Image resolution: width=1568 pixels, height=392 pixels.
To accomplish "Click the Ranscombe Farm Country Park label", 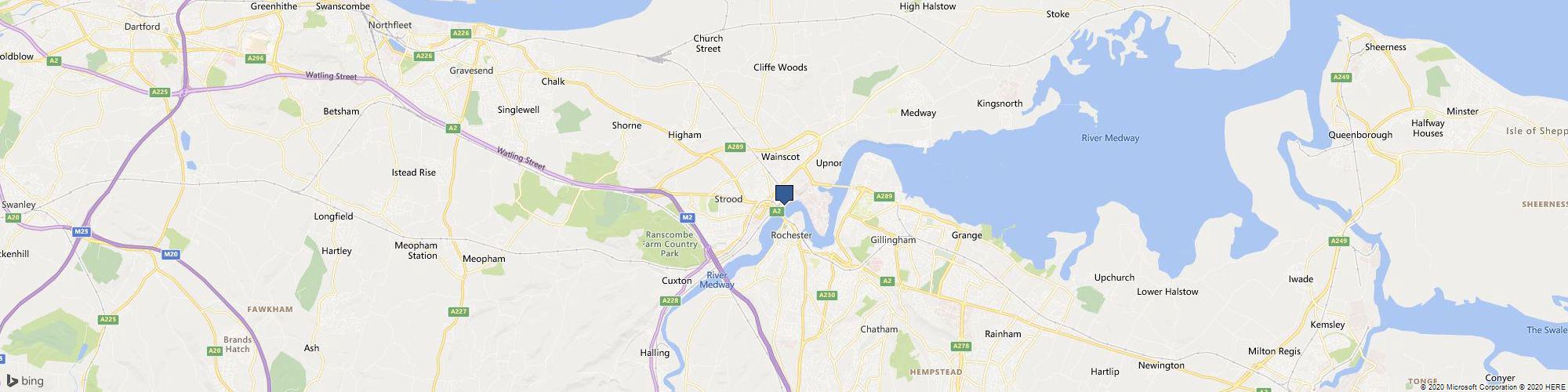I will (670, 244).
